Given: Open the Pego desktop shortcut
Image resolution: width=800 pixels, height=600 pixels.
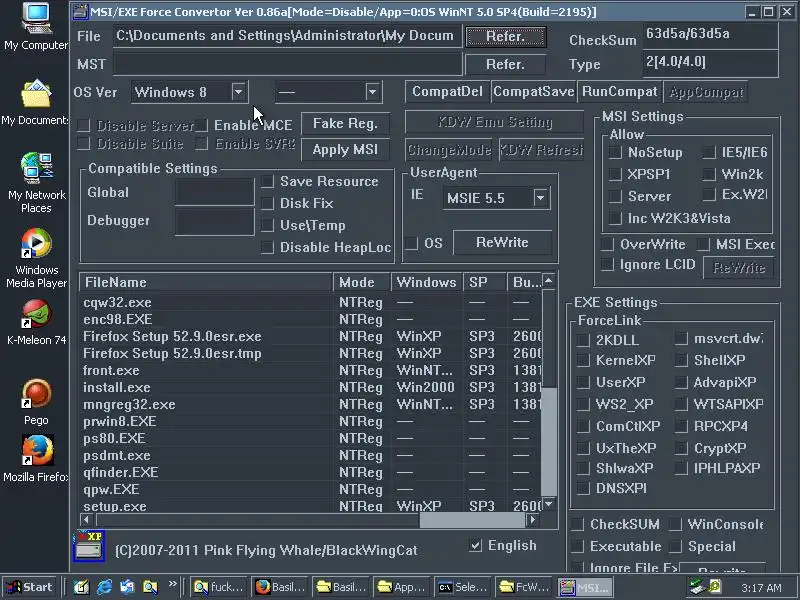Looking at the screenshot, I should coord(36,402).
